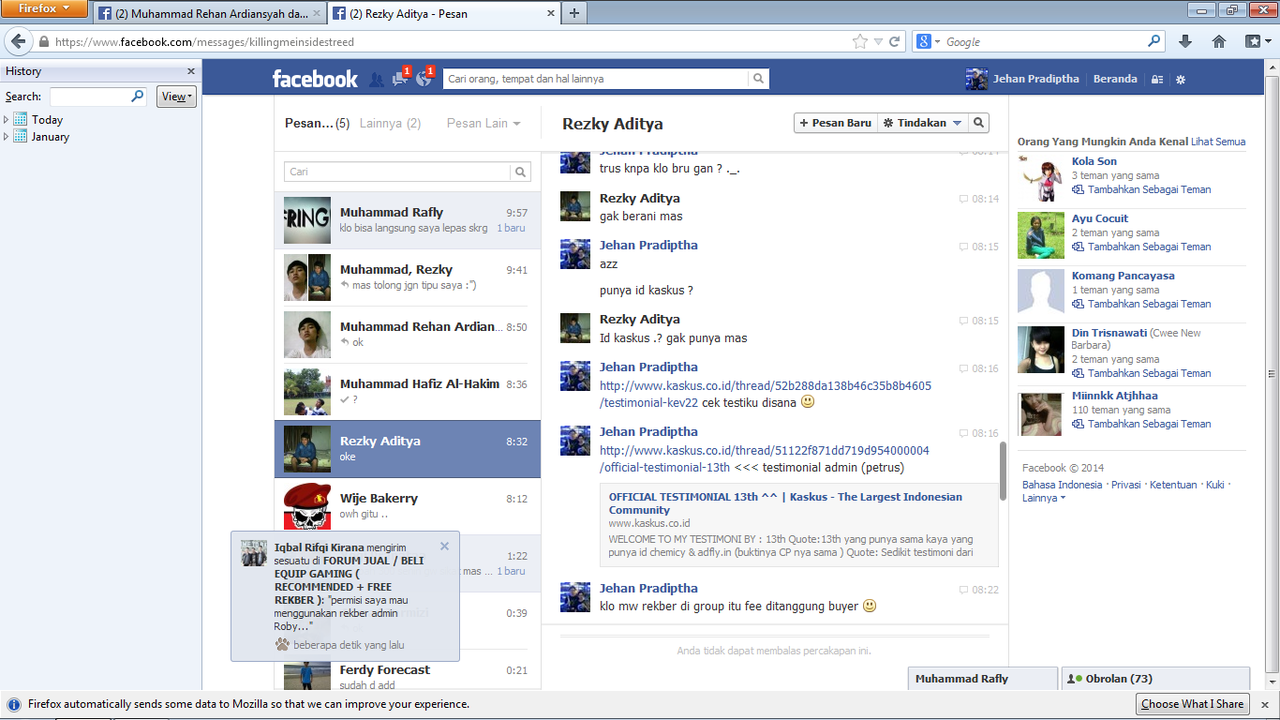The image size is (1280, 720).
Task: Click Bahasa Indonesia language link
Action: pyautogui.click(x=1062, y=485)
